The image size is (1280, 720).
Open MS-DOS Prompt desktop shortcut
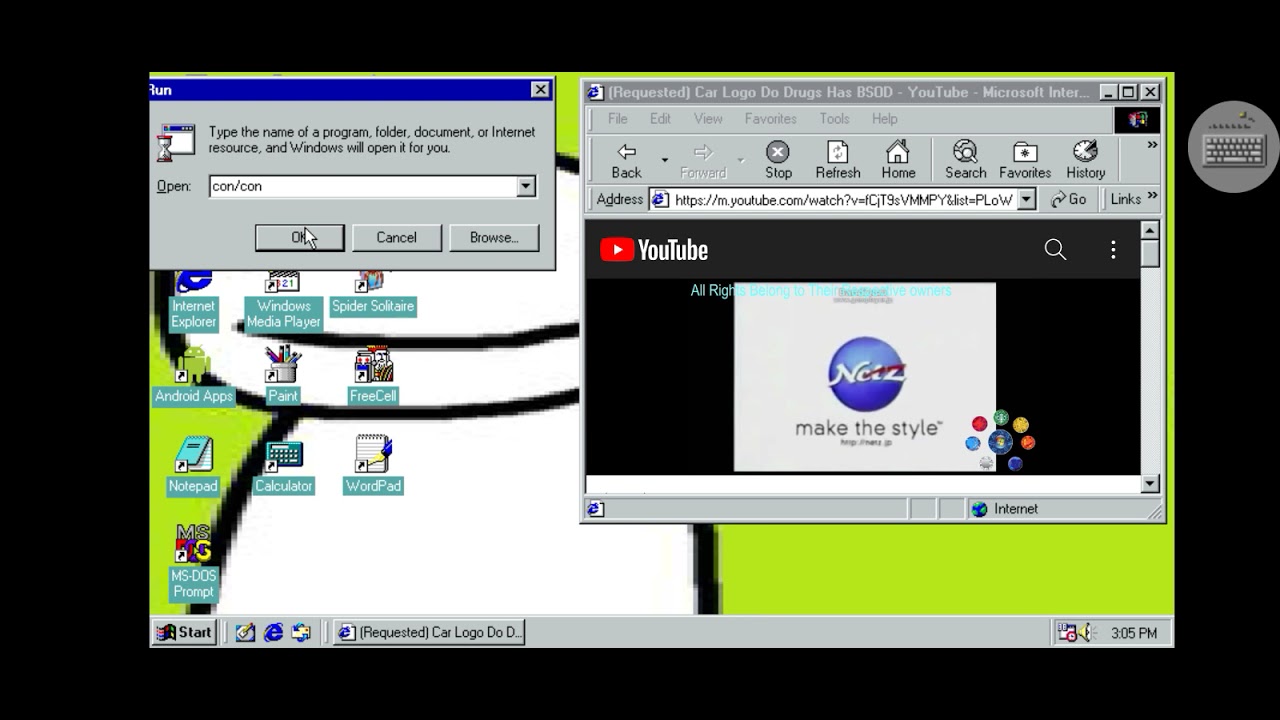(193, 562)
